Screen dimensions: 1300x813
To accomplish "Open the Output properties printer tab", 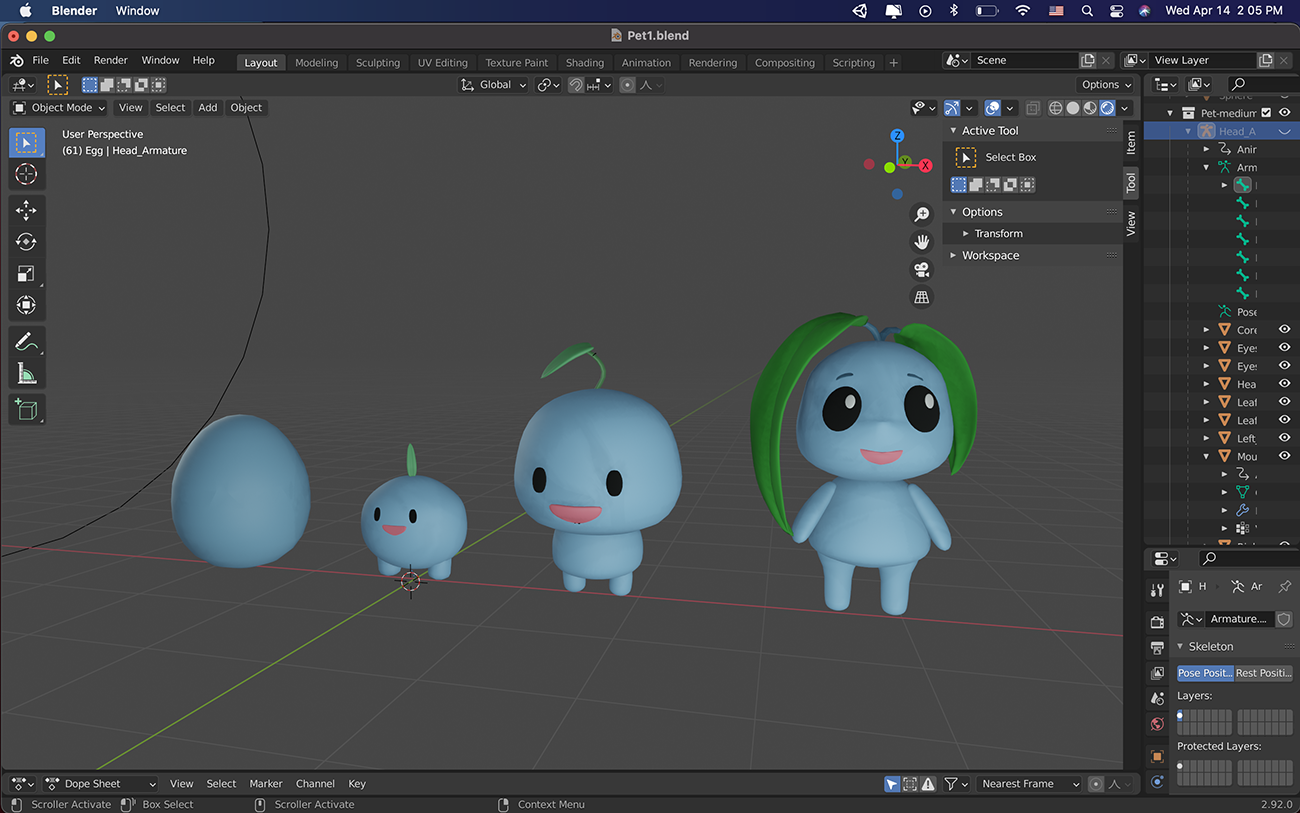I will [1157, 648].
